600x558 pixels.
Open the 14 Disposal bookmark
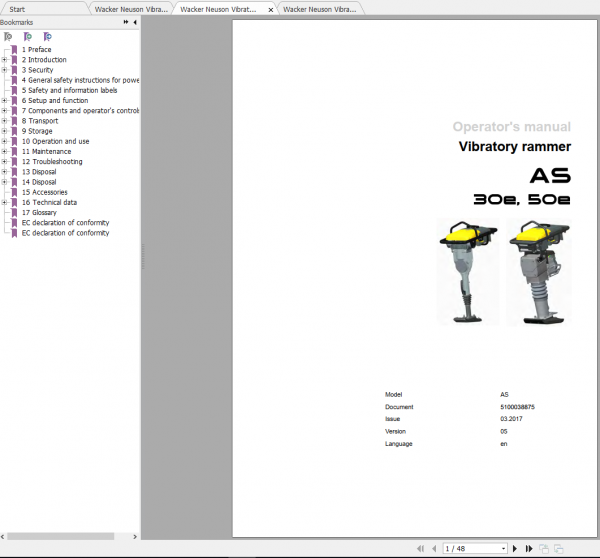click(39, 182)
